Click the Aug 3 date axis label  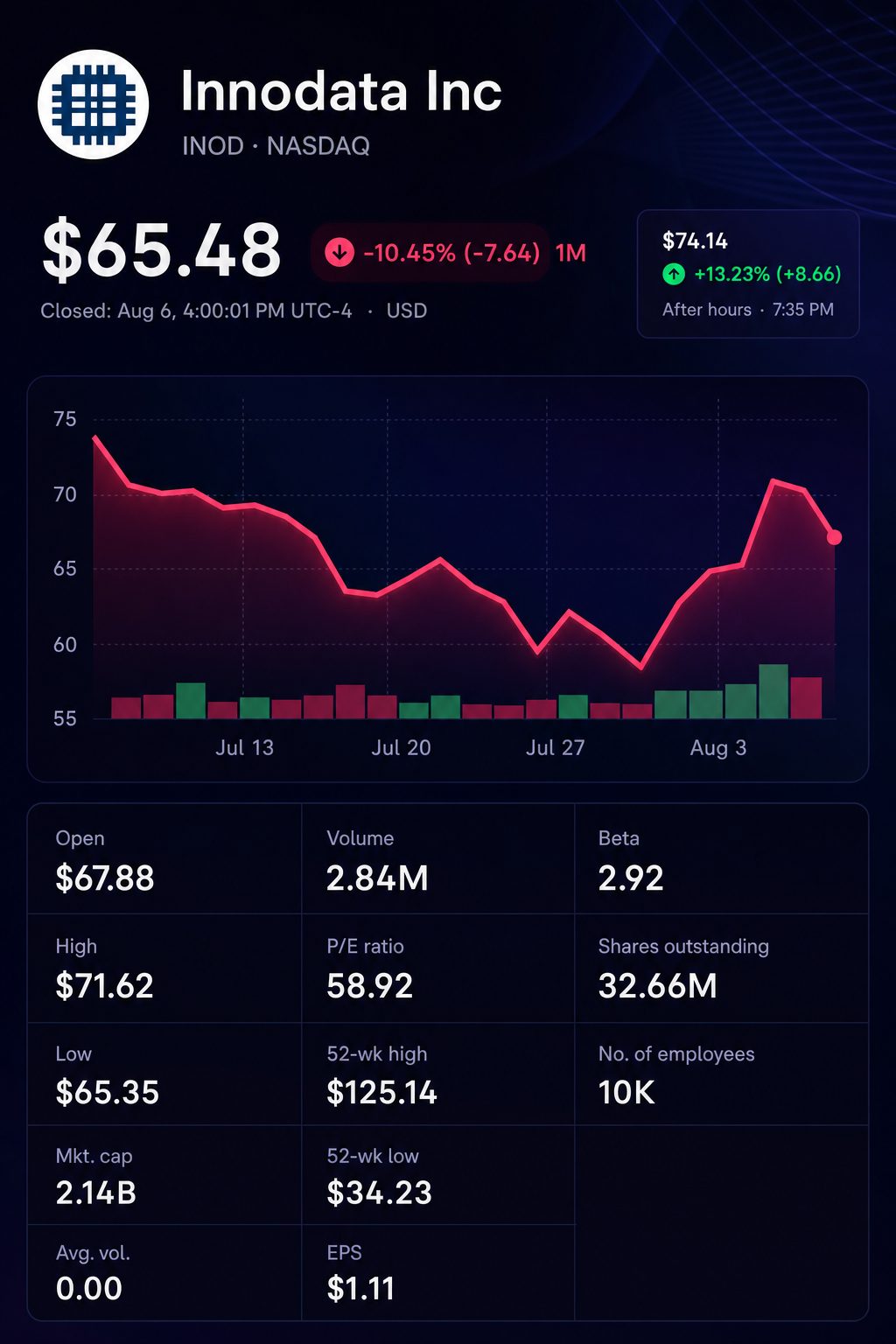point(718,748)
